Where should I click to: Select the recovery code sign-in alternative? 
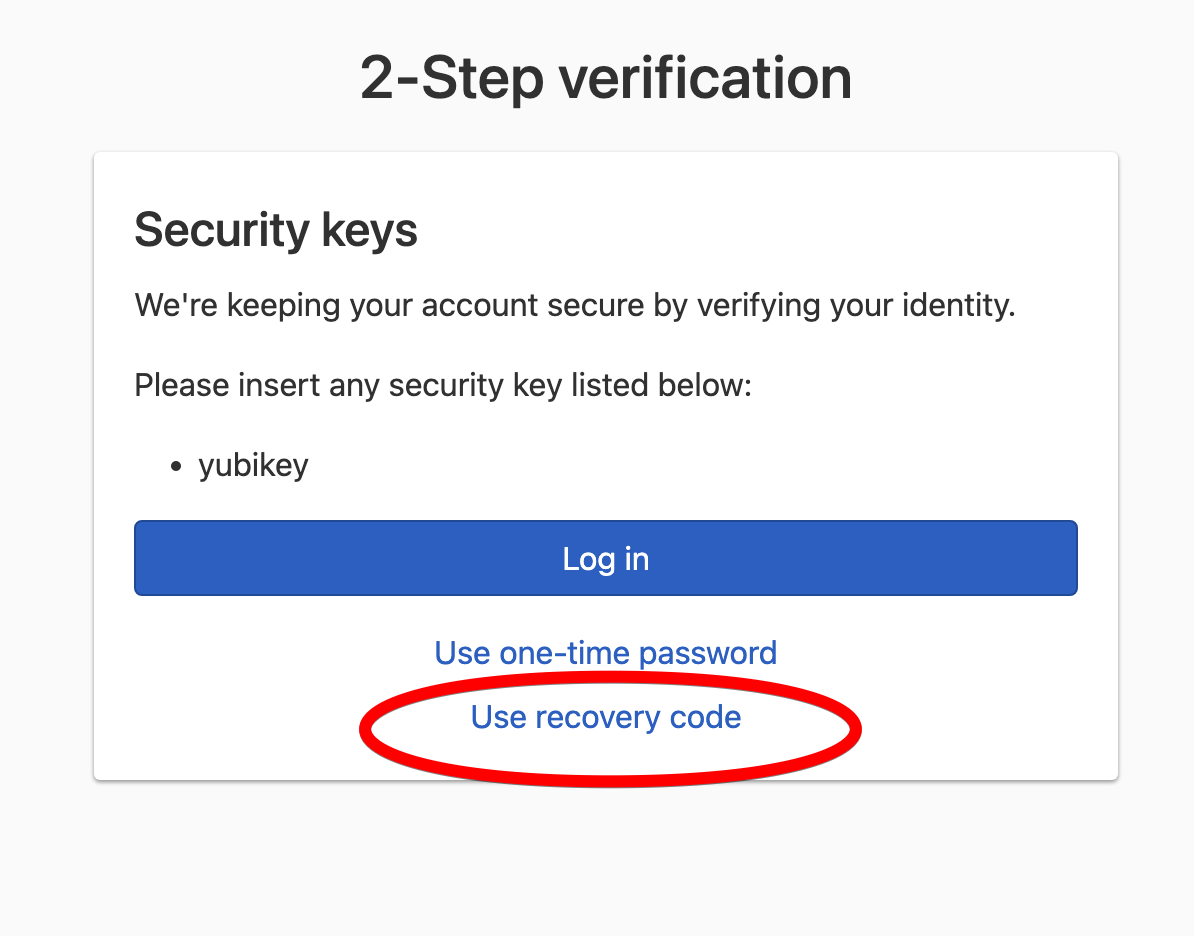(605, 717)
